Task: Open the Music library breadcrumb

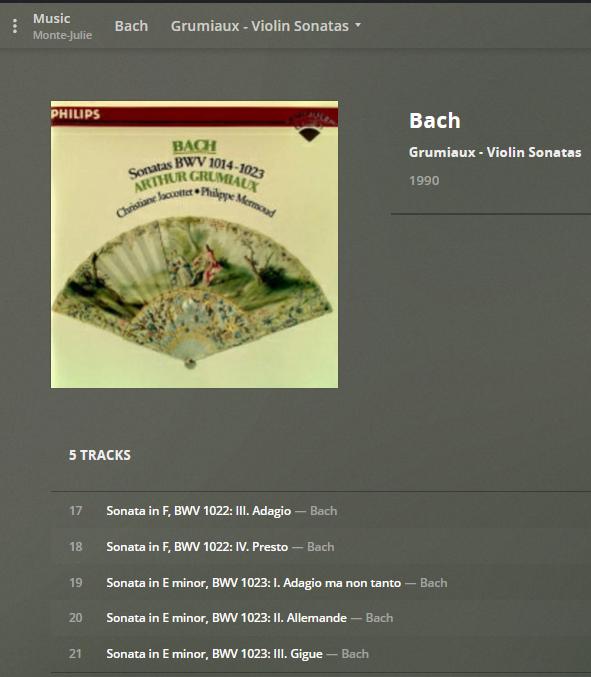Action: pos(51,19)
